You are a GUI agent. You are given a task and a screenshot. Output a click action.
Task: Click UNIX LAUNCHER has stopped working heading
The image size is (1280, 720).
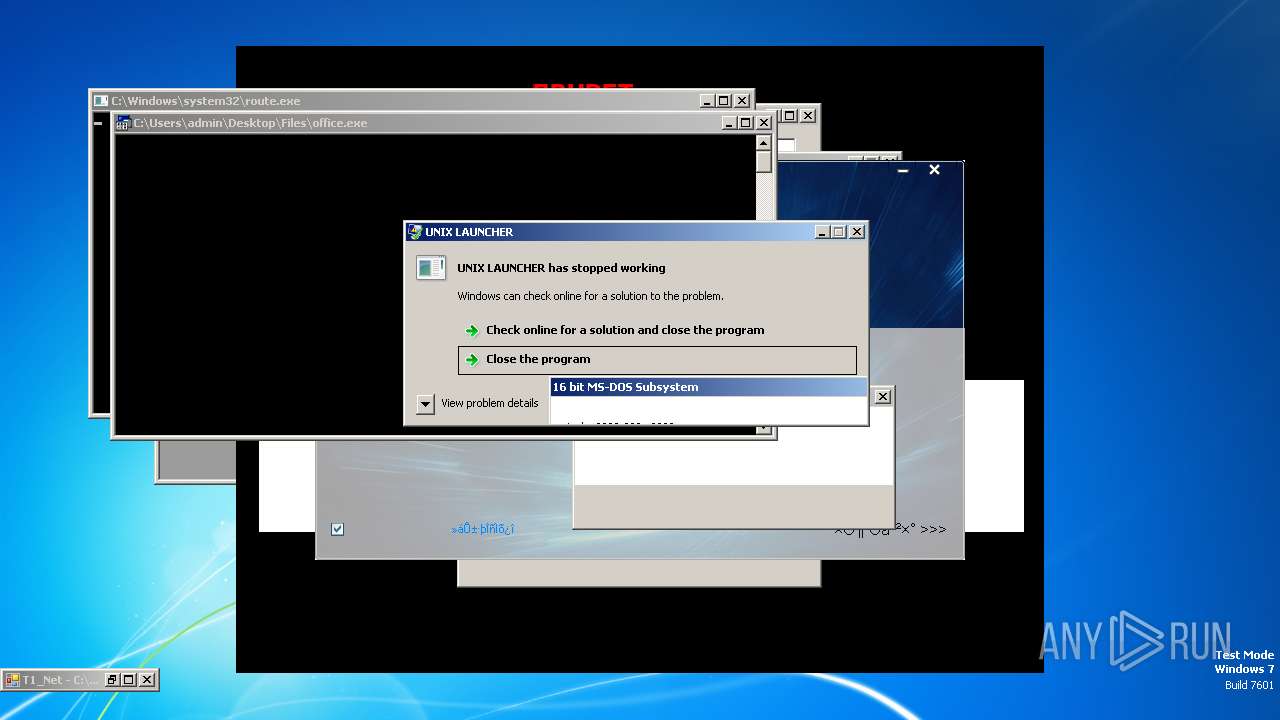[x=561, y=268]
